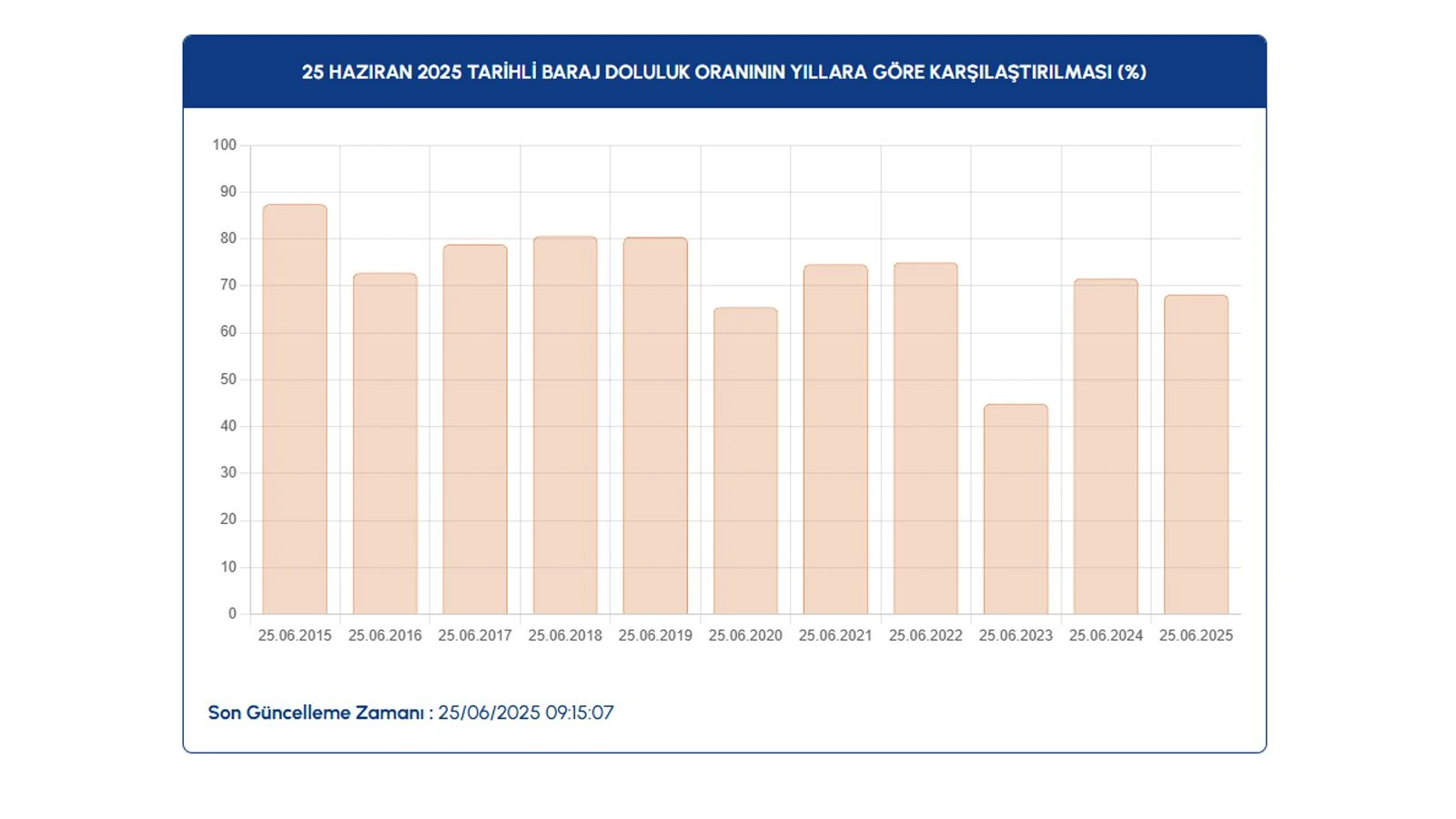Screen dimensions: 1456x819
Task: Select the 25.06.2016 bar in chart
Action: 385,444
